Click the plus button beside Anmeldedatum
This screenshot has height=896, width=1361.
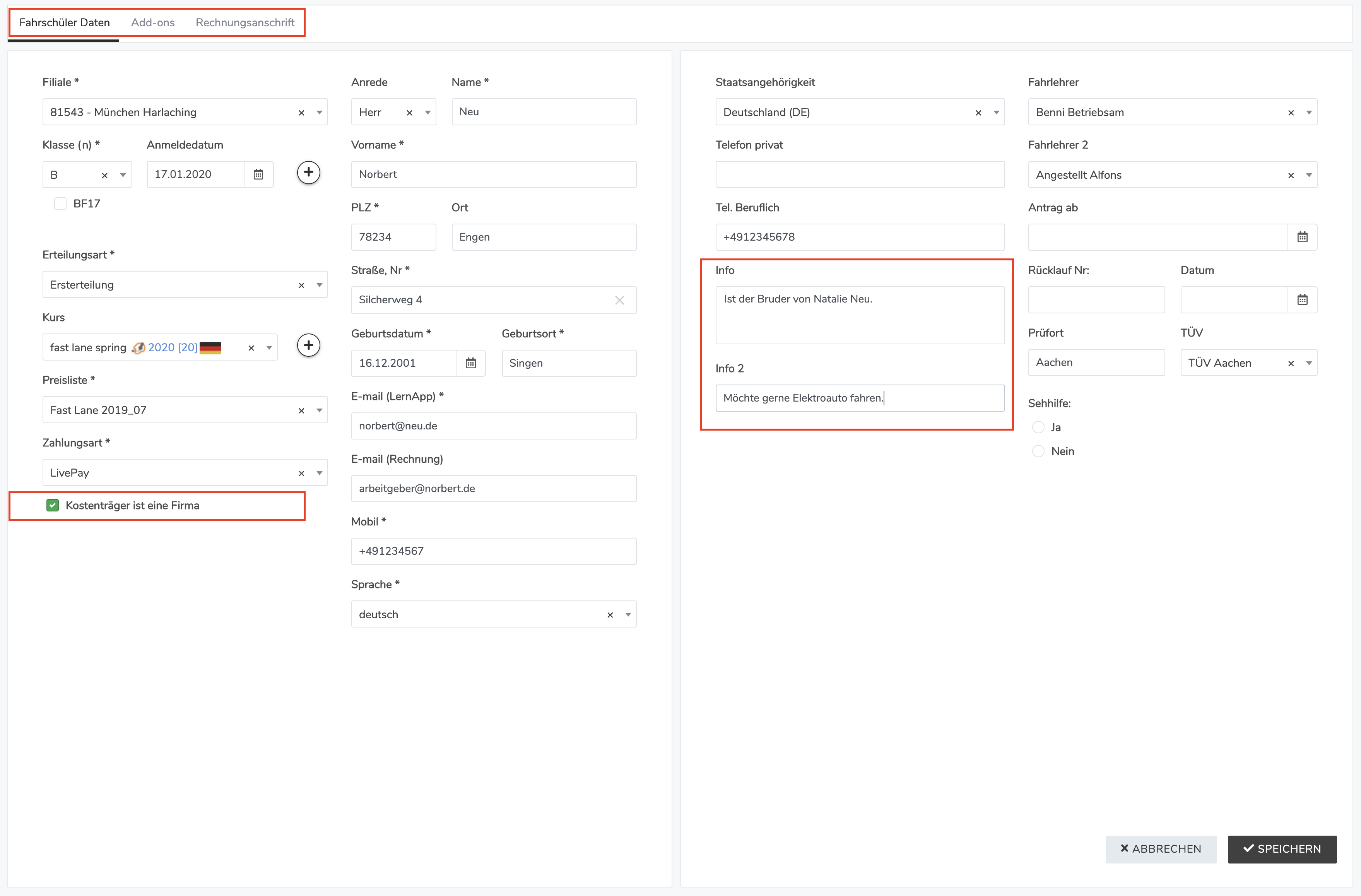(x=308, y=173)
